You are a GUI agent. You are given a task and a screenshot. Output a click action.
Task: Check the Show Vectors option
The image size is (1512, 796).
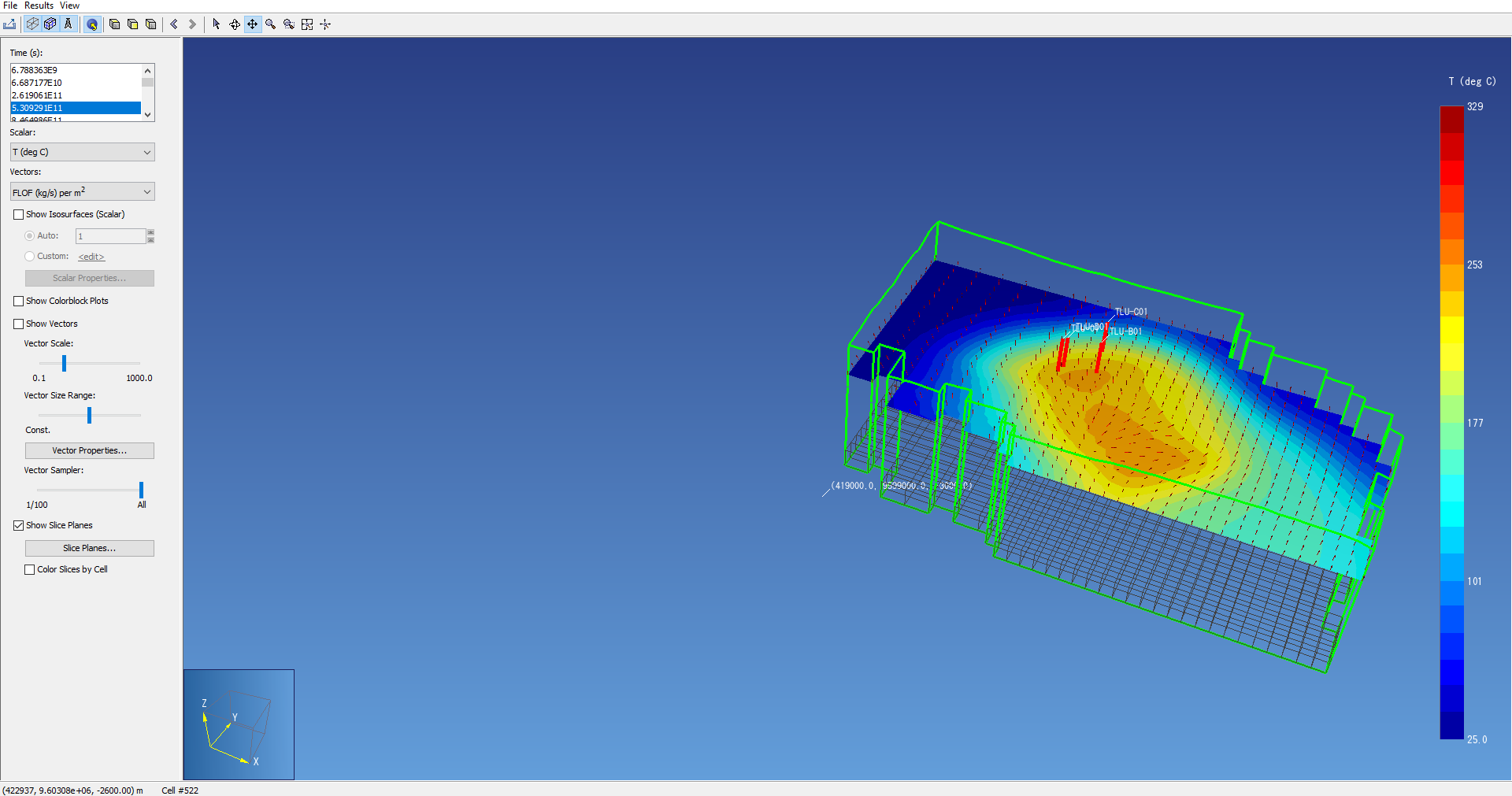(19, 324)
